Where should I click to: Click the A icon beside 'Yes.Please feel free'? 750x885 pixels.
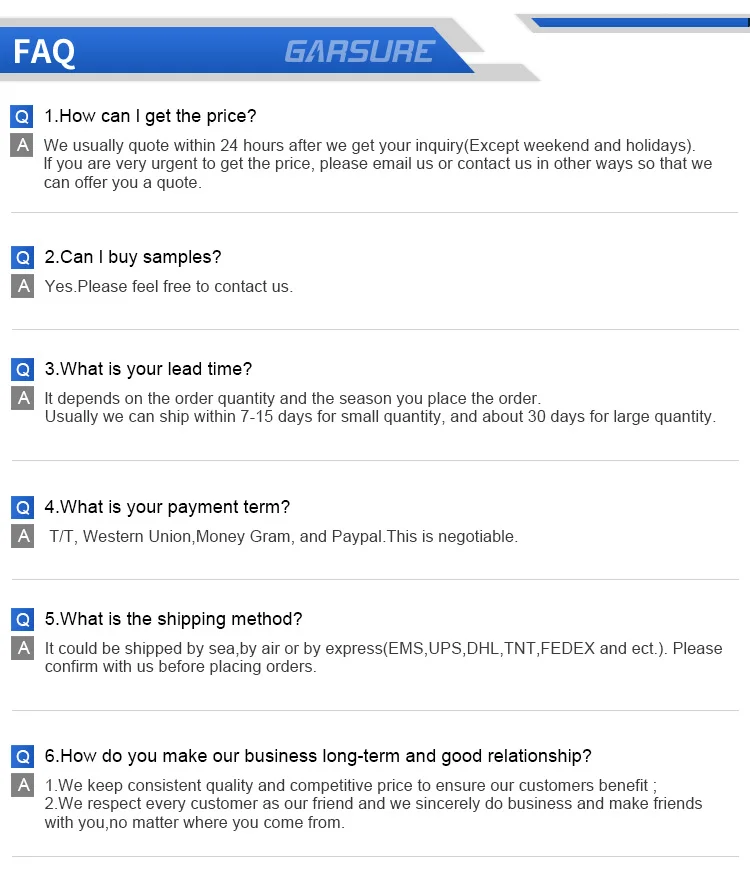tap(23, 286)
